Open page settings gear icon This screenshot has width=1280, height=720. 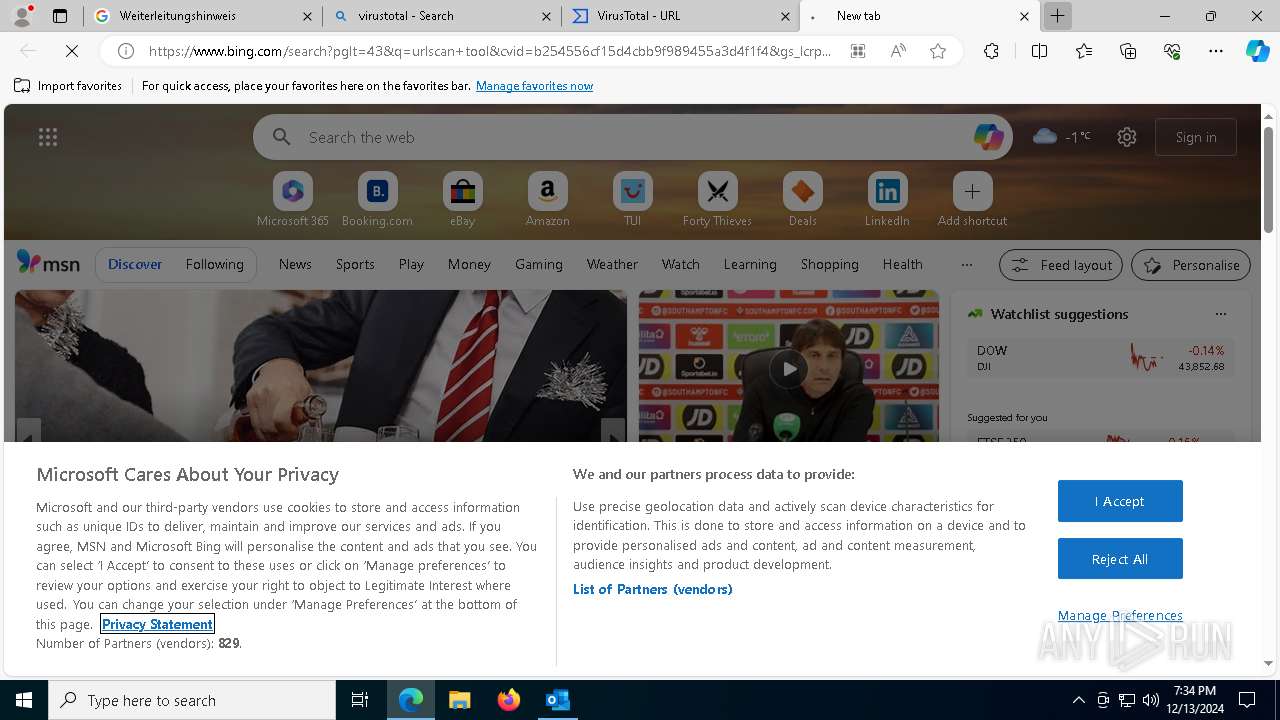pyautogui.click(x=1127, y=137)
